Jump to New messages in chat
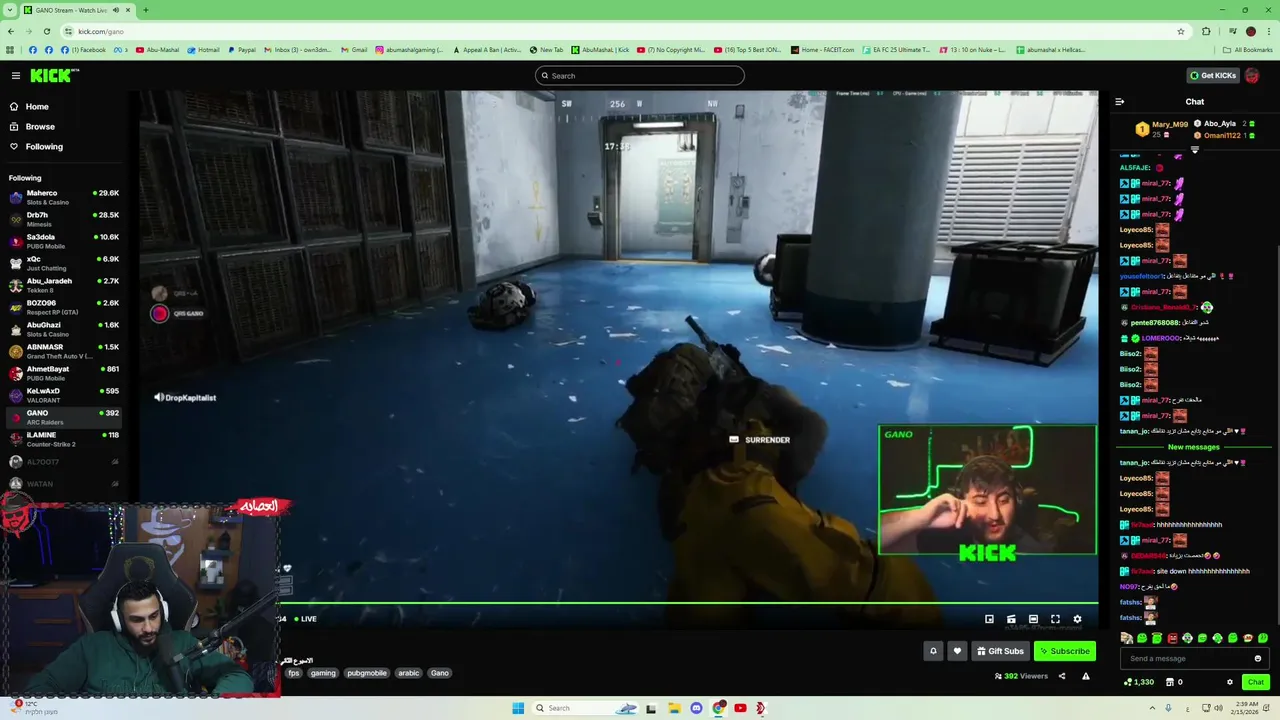Screen dimensions: 1280x720 pos(1194,447)
